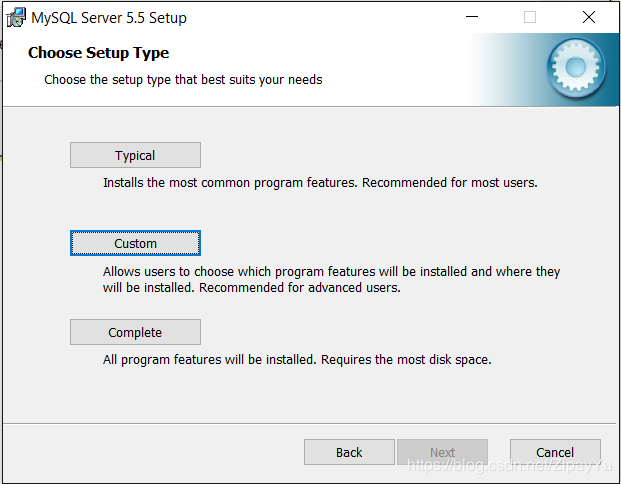Go Back to the previous step
This screenshot has width=621, height=484.
[349, 452]
